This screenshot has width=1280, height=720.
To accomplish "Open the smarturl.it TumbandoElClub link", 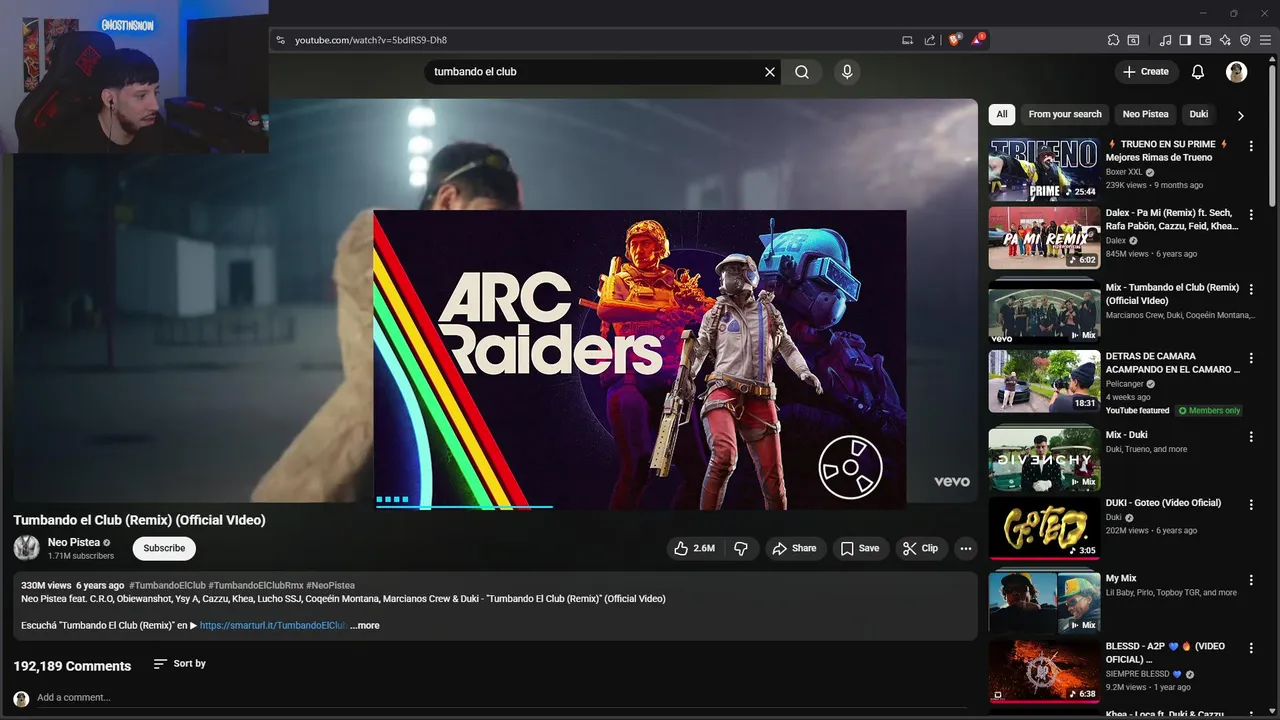I will (272, 626).
